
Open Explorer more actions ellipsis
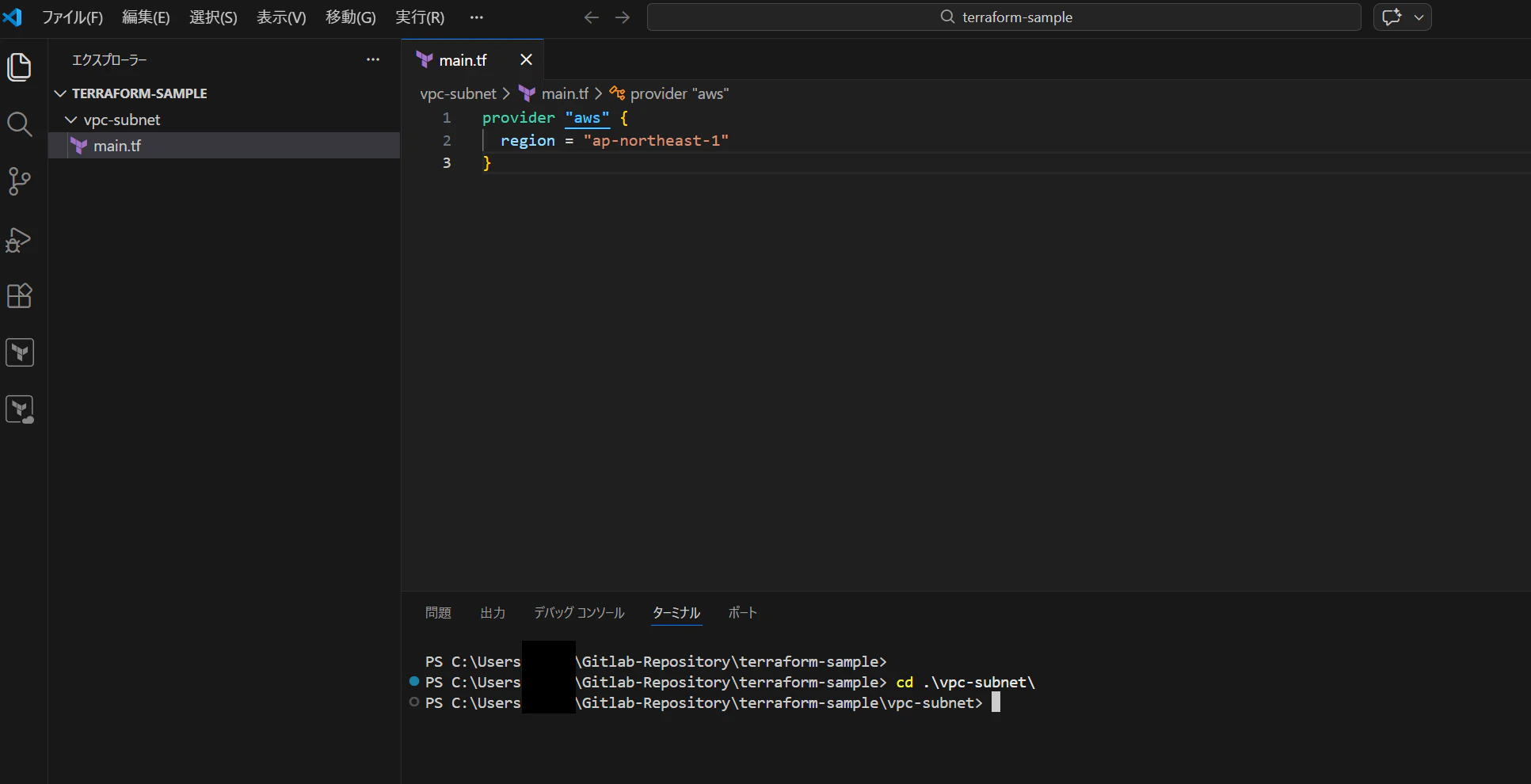click(372, 59)
